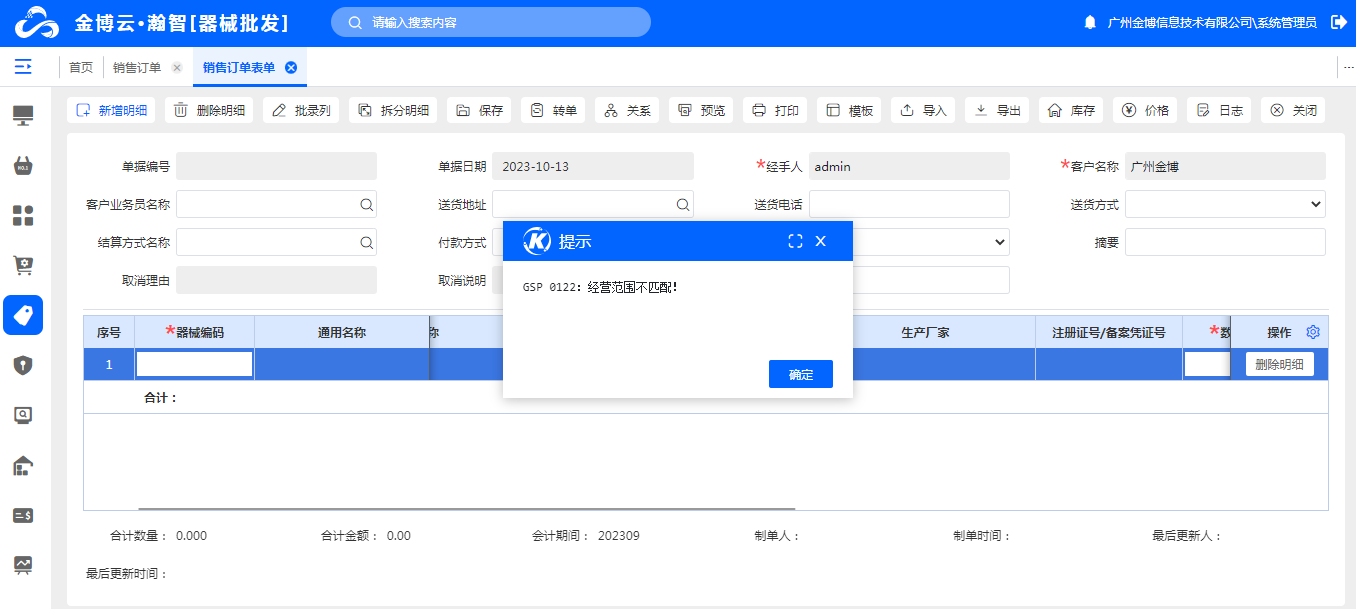Screen dimensions: 1356x609
Task: Click the shield icon in sidebar
Action: click(x=23, y=365)
